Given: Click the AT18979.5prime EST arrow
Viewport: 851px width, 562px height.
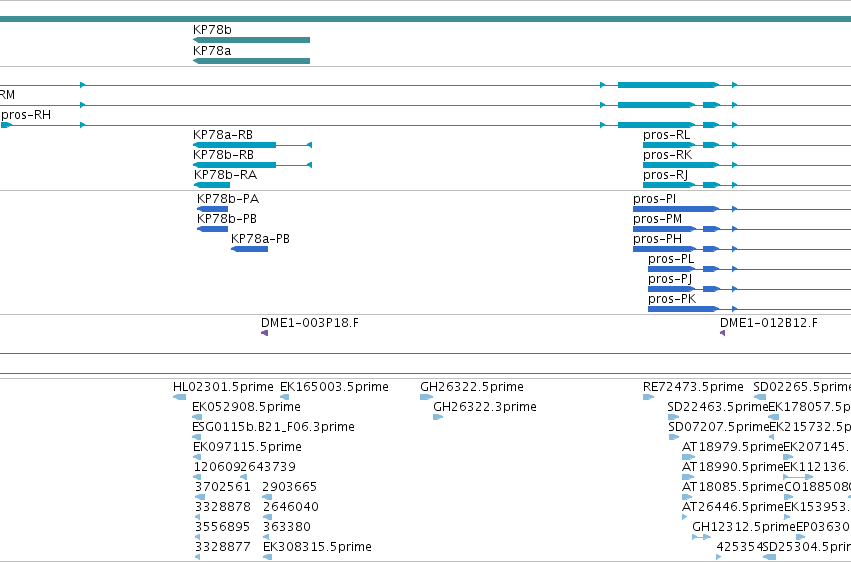Looking at the screenshot, I should click(688, 457).
